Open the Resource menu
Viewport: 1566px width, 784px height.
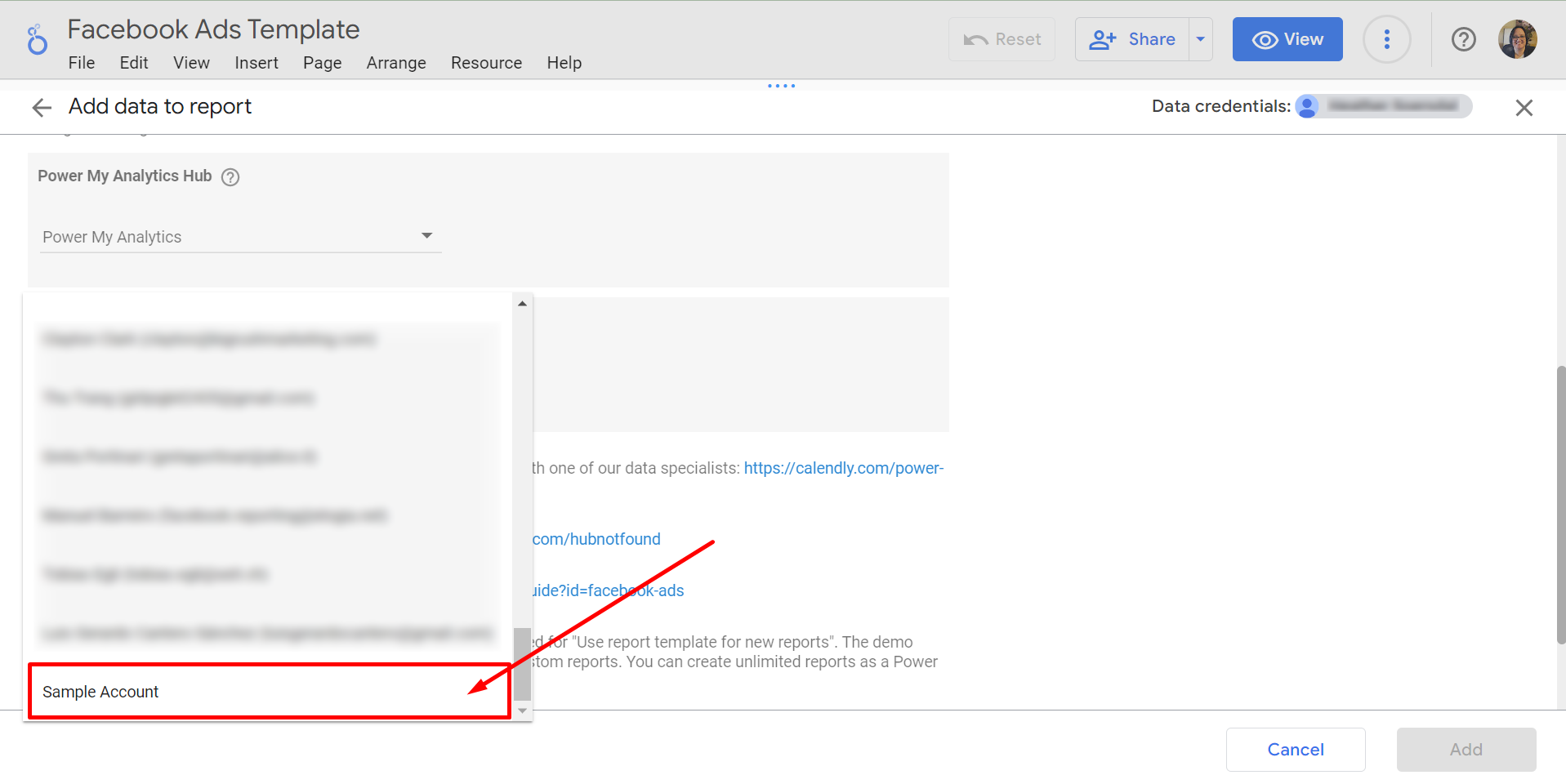pos(486,63)
